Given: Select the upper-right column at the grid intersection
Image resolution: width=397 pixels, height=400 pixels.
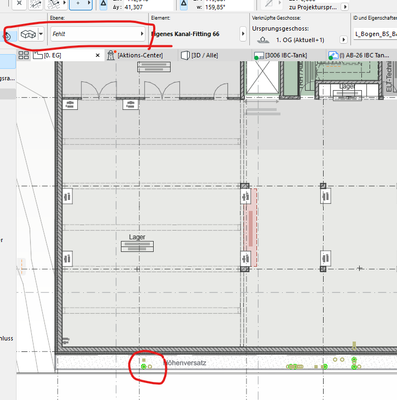Looking at the screenshot, I should pyautogui.click(x=323, y=186).
